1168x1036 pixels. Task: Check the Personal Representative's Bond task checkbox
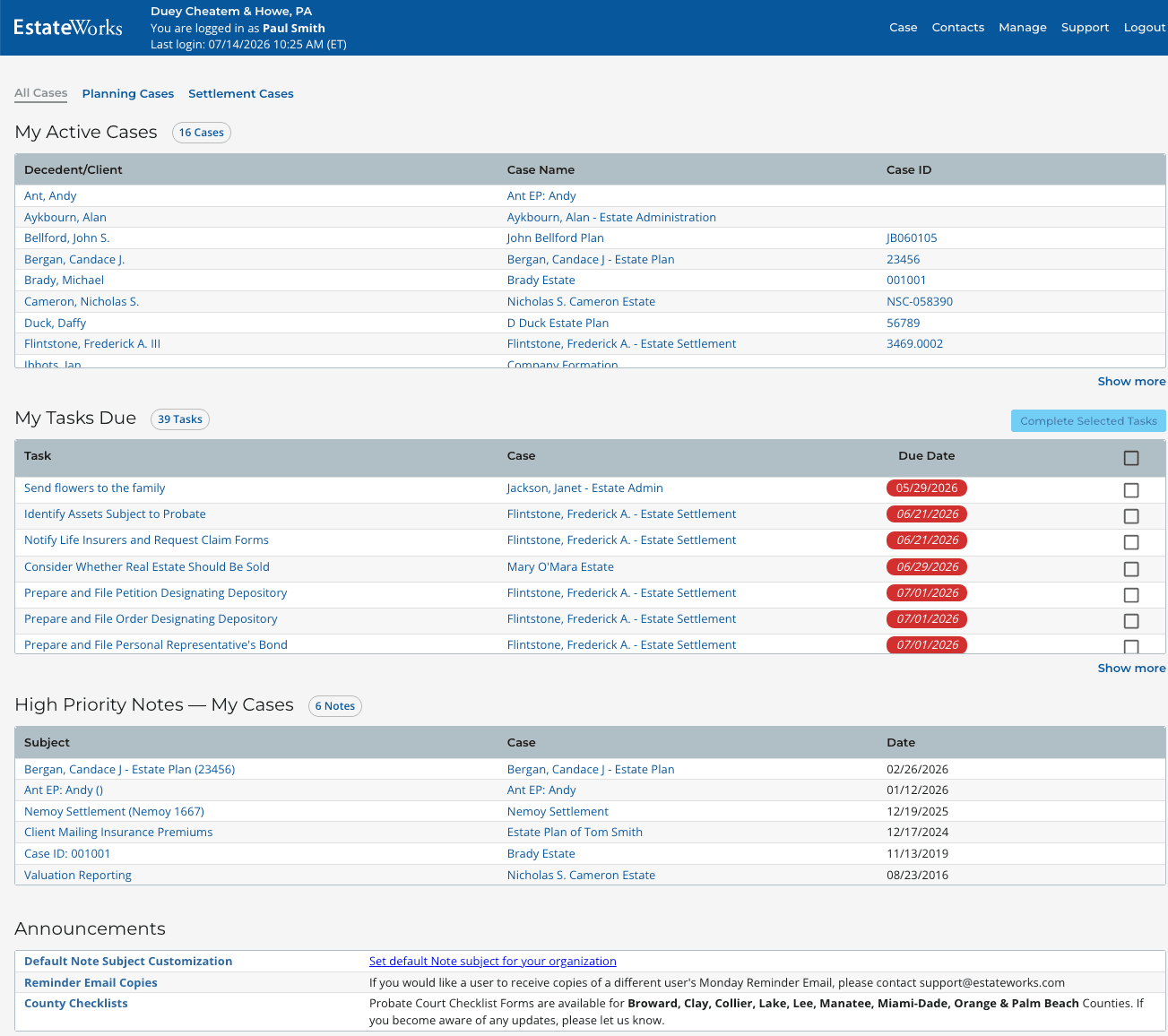(x=1131, y=646)
